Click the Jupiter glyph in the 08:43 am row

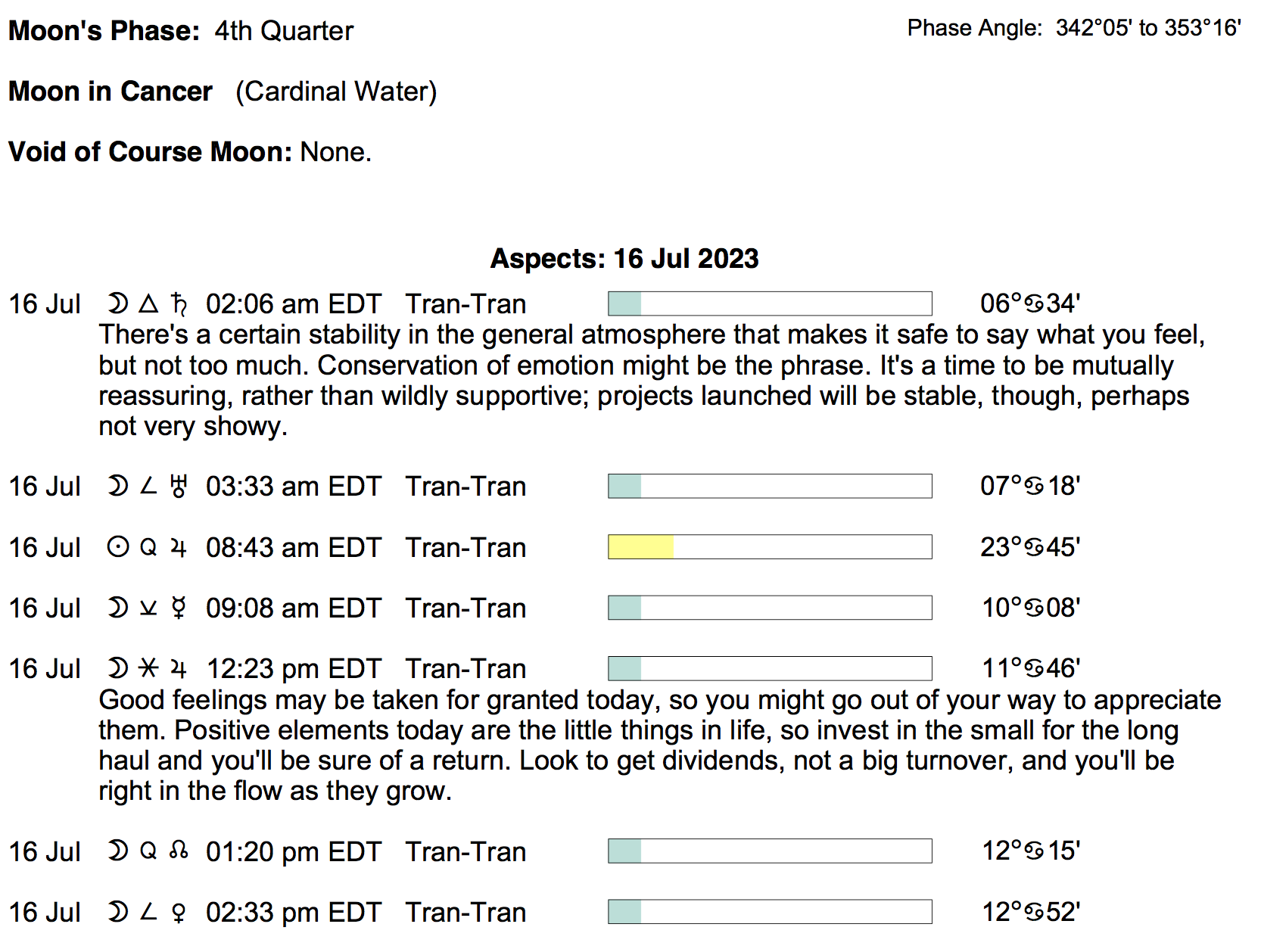[179, 547]
